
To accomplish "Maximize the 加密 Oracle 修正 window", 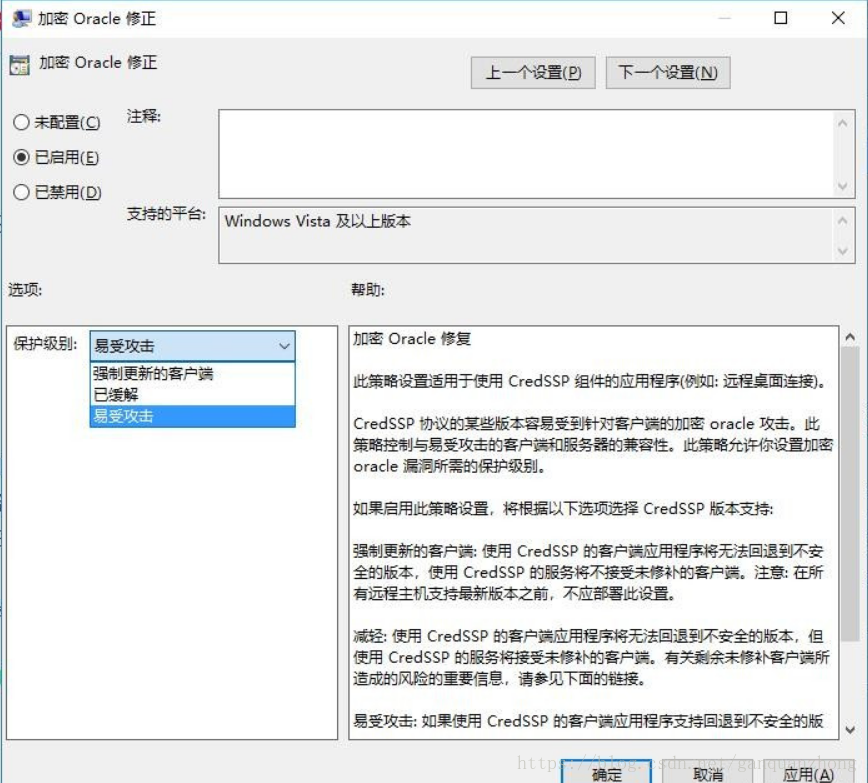I will tap(781, 18).
